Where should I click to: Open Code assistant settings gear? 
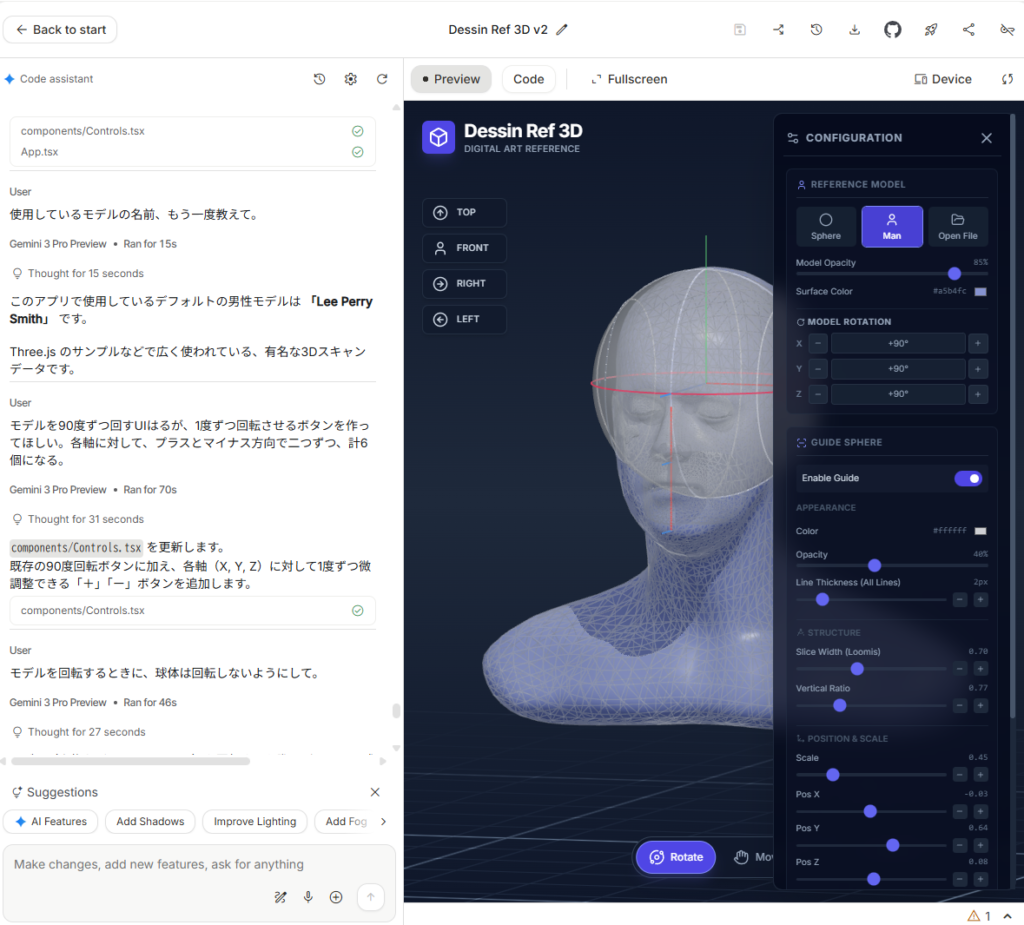(x=351, y=79)
